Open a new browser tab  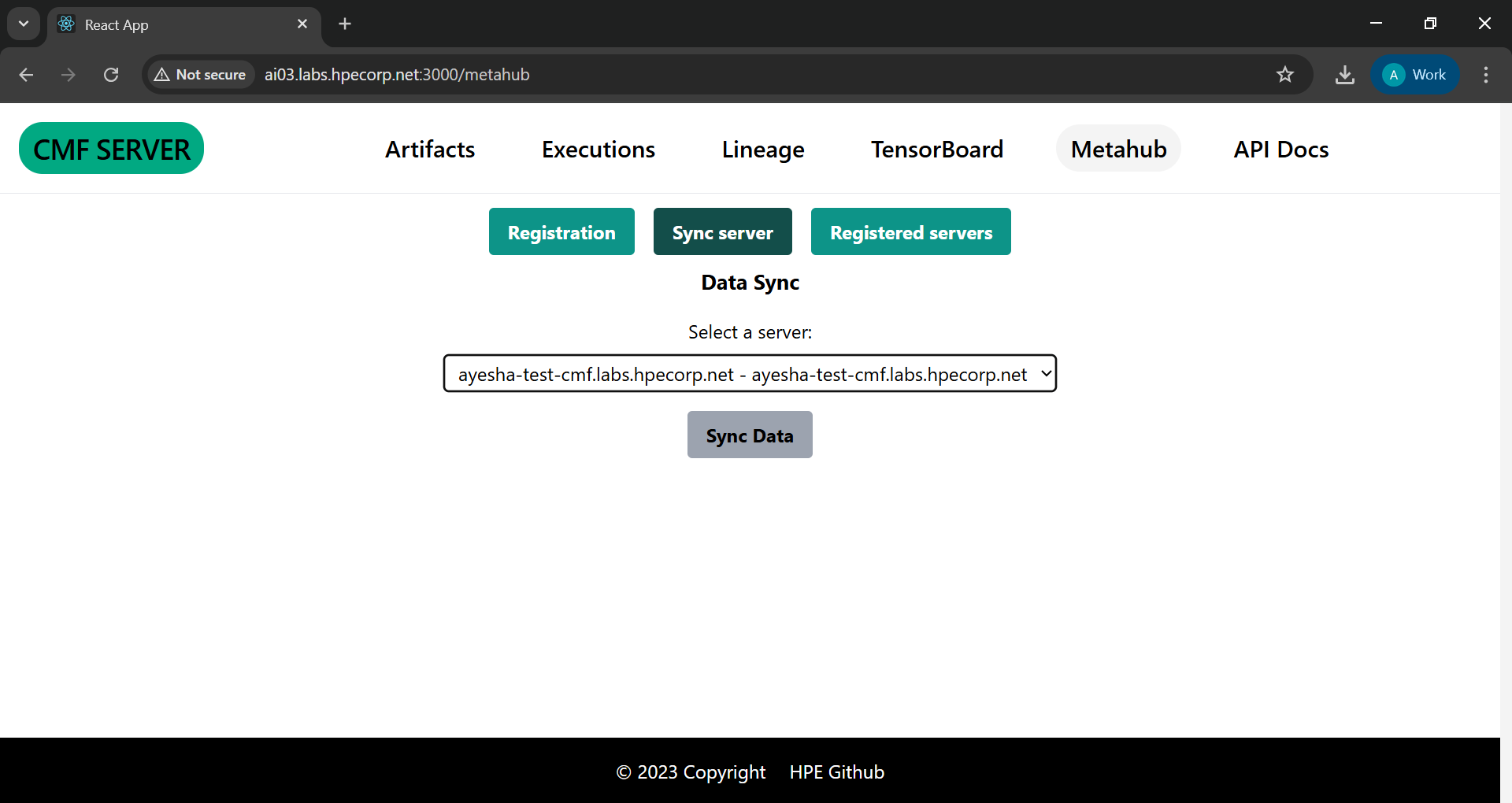coord(345,24)
